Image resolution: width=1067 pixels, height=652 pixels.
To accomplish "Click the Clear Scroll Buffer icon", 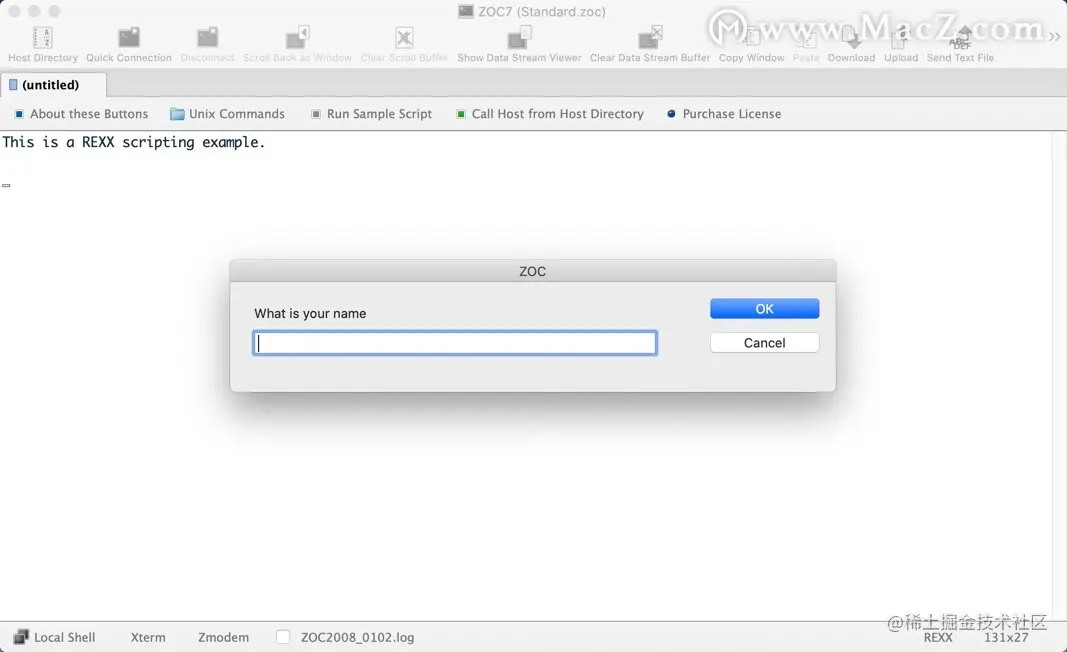I will point(404,37).
